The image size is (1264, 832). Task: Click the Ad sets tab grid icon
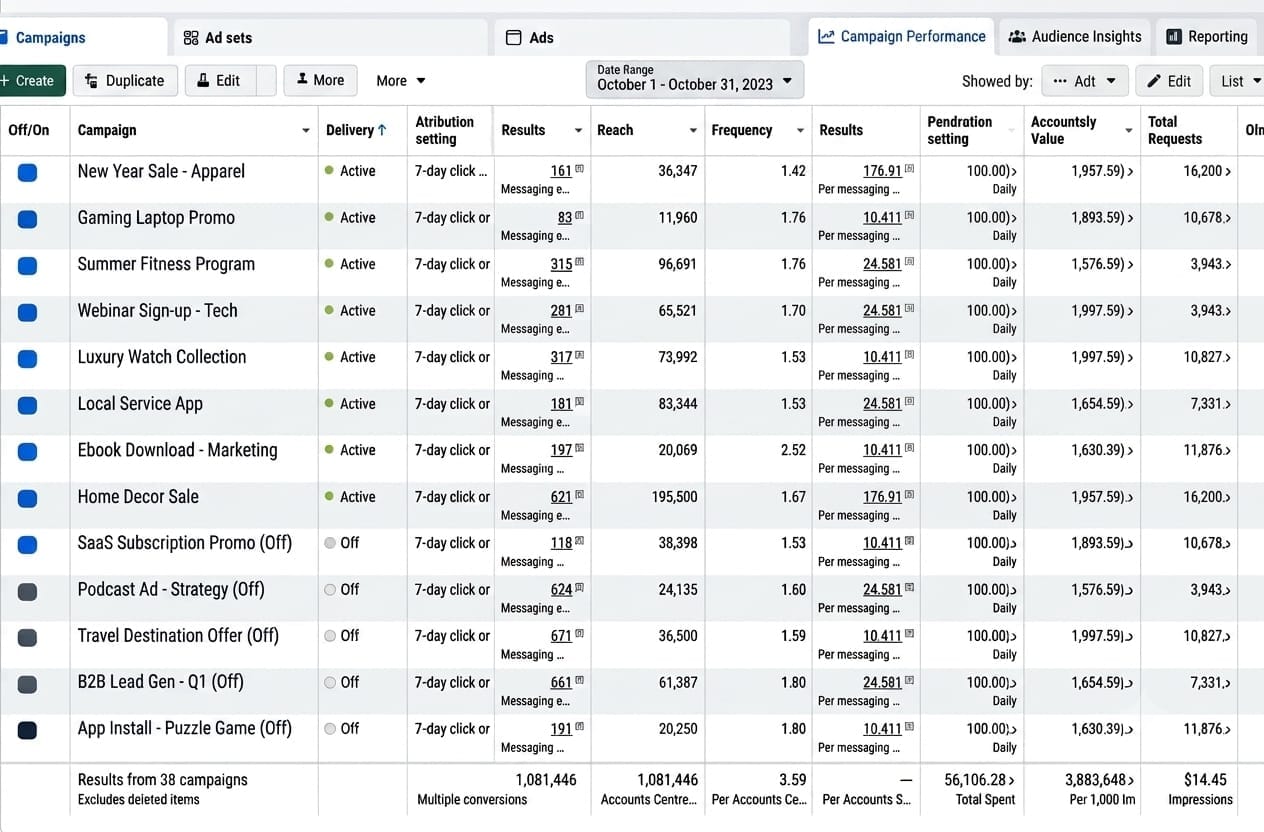(x=191, y=38)
